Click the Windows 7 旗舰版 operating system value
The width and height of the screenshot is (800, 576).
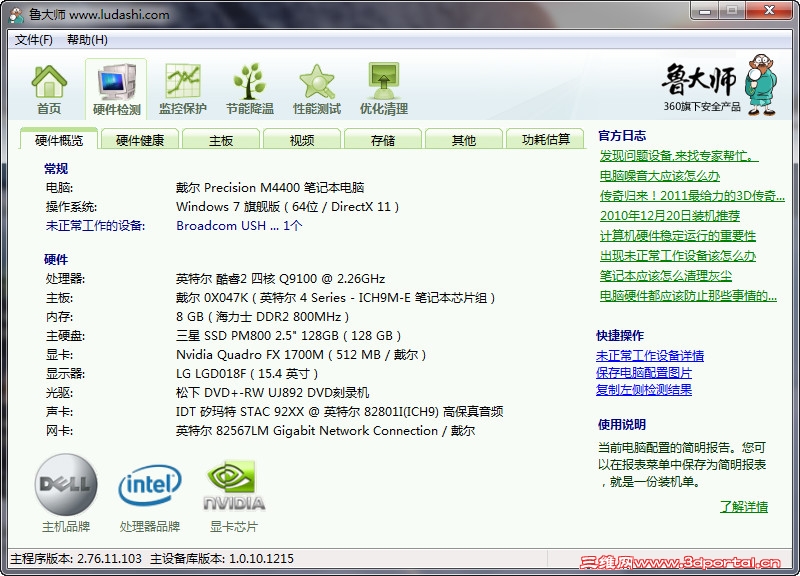tap(287, 207)
